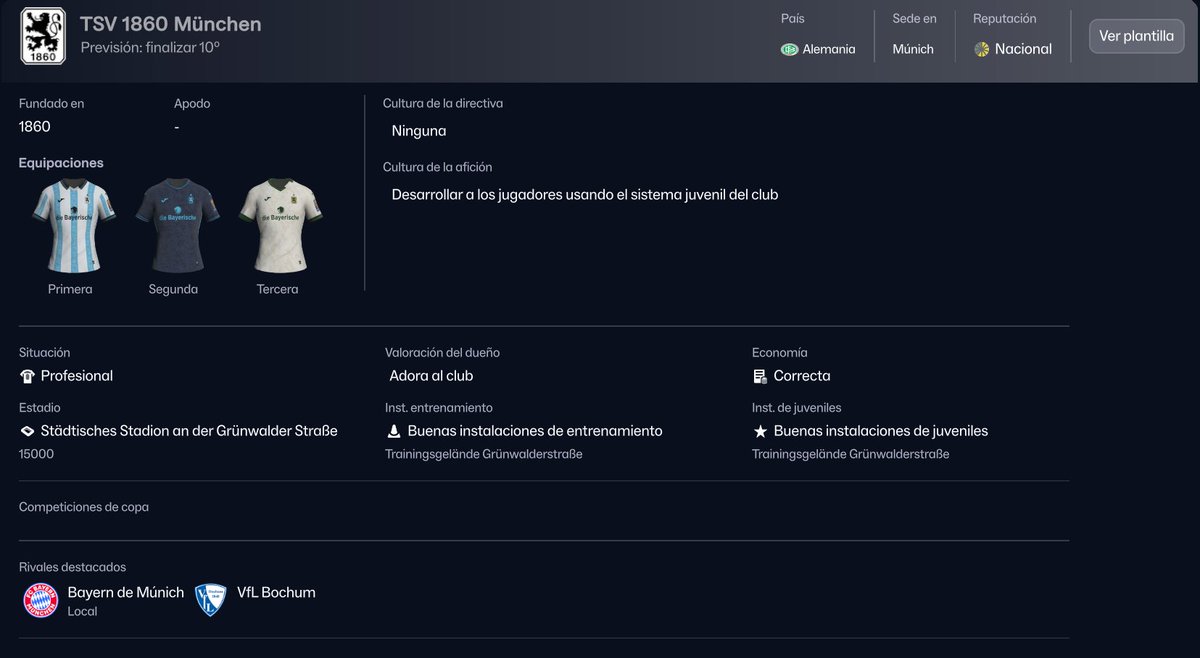
Task: Click the 'Apodo' label
Action: pos(192,103)
